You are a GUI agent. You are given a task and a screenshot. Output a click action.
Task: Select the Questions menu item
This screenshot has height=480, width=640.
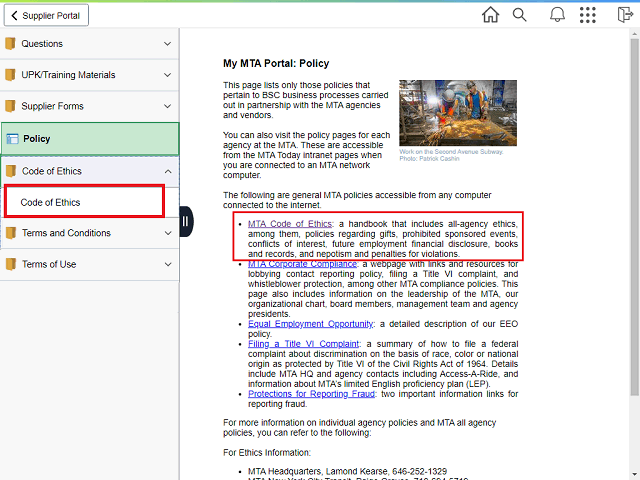[89, 44]
